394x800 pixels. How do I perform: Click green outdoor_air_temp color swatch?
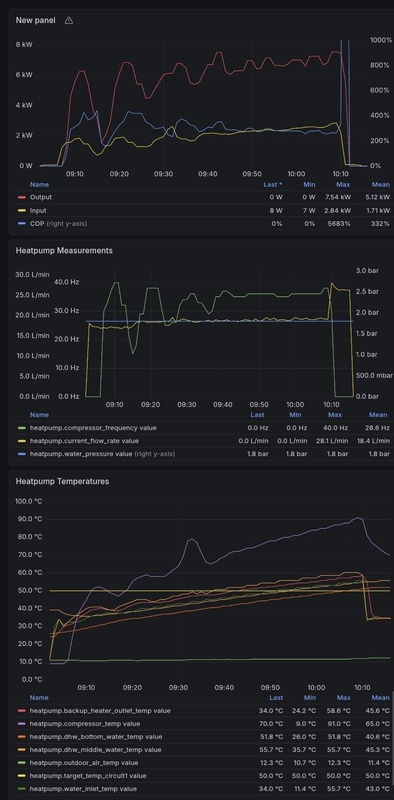point(21,763)
